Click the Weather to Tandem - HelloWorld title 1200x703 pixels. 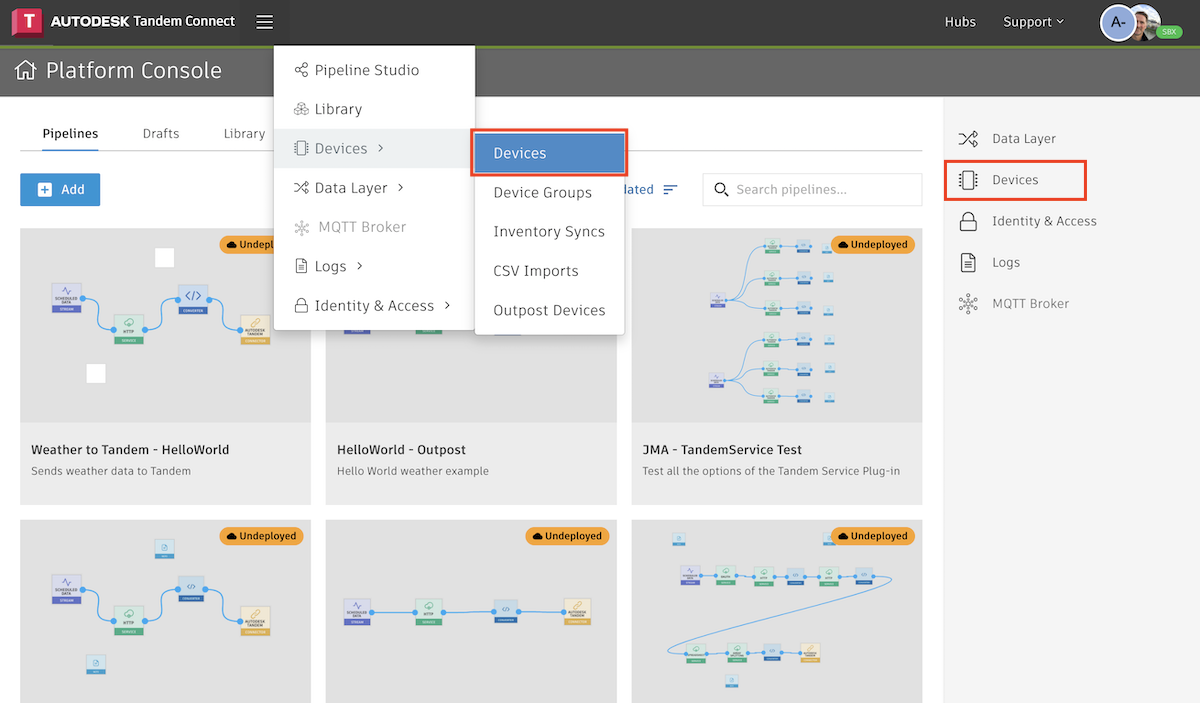(130, 450)
